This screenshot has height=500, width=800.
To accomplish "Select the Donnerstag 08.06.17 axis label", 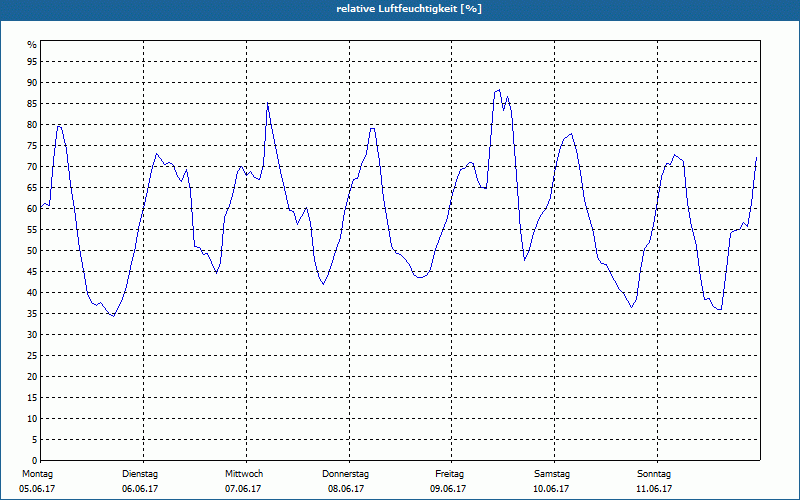I will click(x=345, y=481).
